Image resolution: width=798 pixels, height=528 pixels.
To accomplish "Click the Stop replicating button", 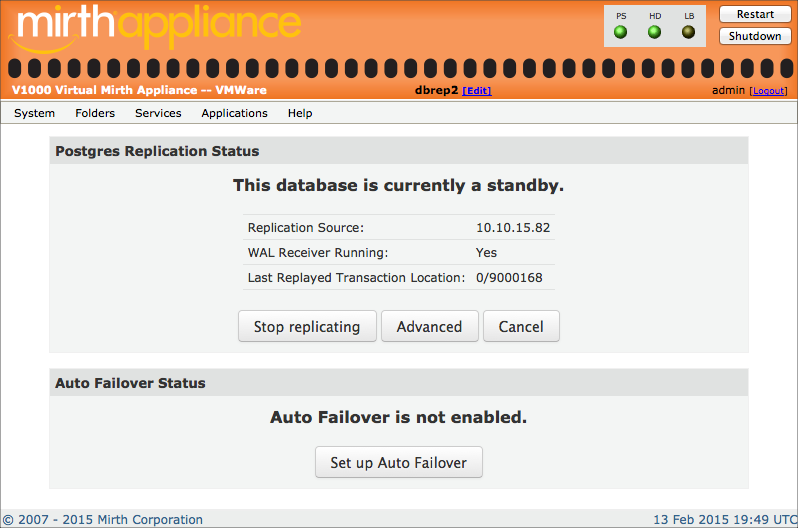I will click(x=307, y=326).
